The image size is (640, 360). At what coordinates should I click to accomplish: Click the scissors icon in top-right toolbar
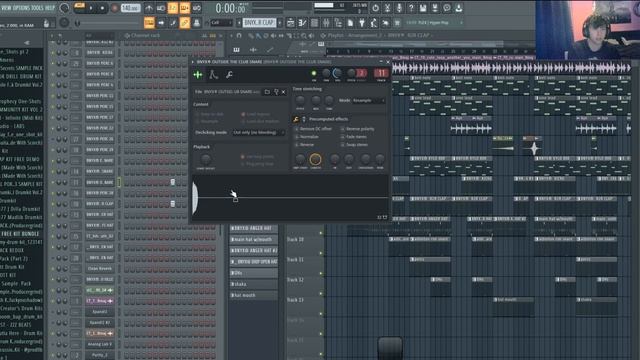[387, 8]
